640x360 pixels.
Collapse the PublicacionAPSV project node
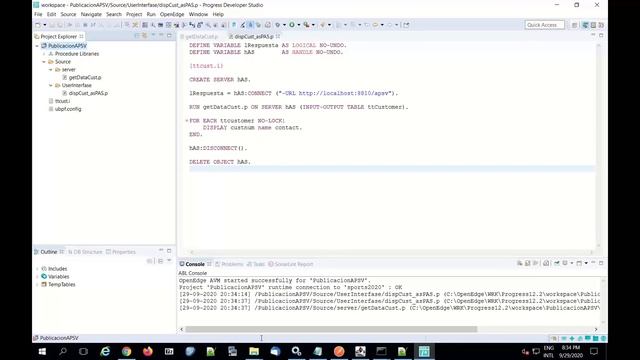point(37,46)
